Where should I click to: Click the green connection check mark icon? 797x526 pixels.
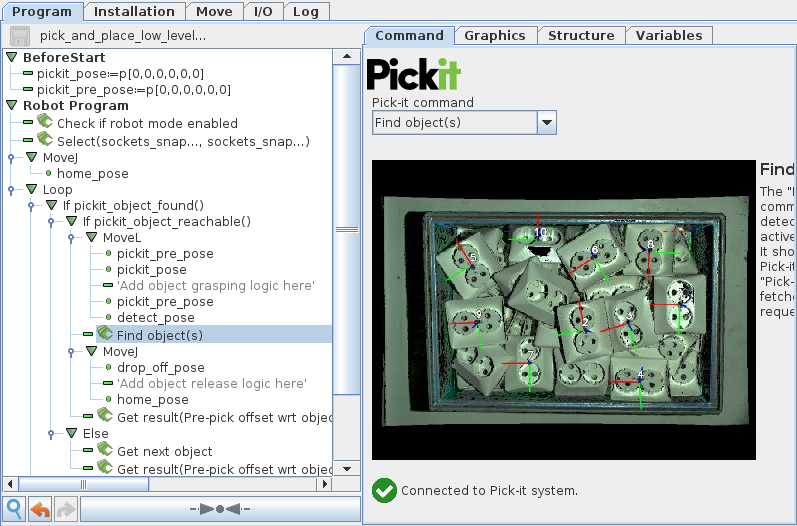click(384, 490)
